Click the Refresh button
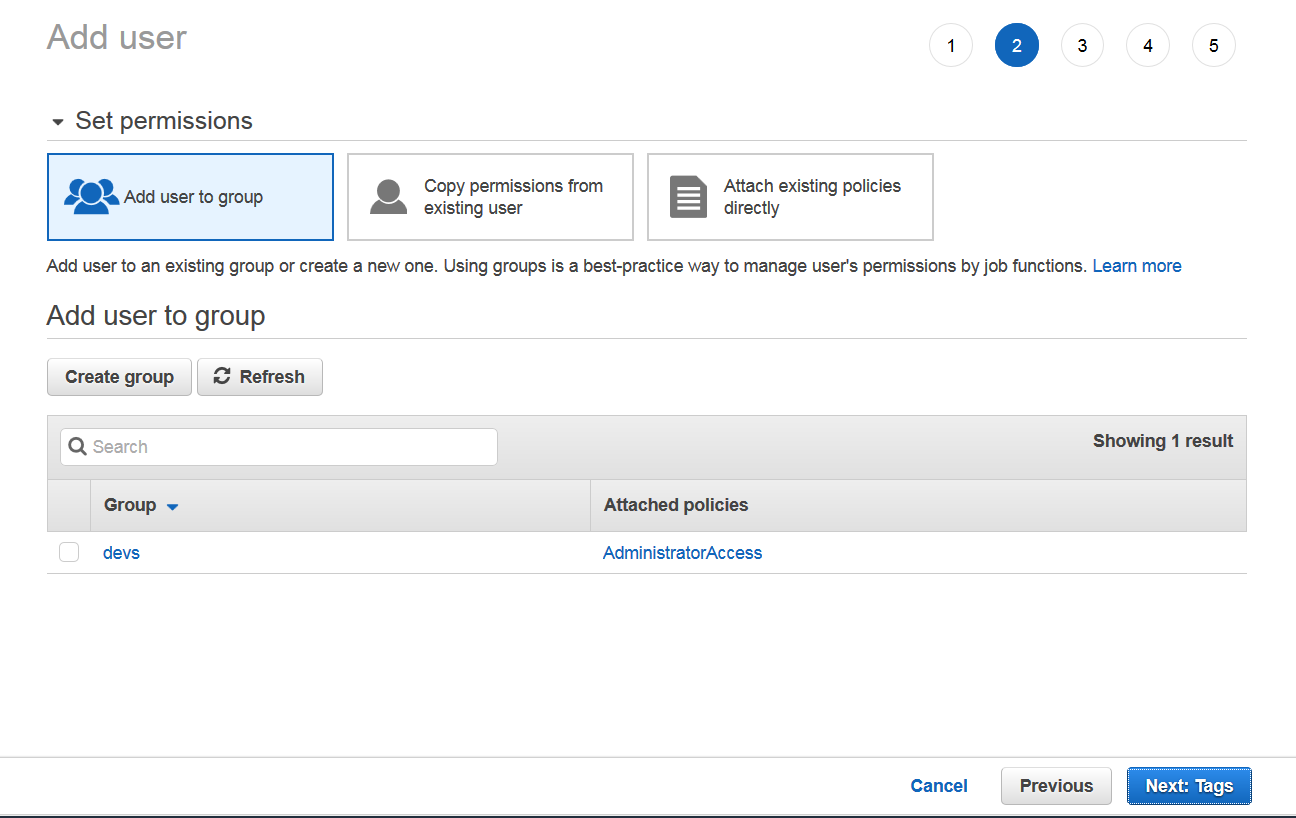 point(260,377)
